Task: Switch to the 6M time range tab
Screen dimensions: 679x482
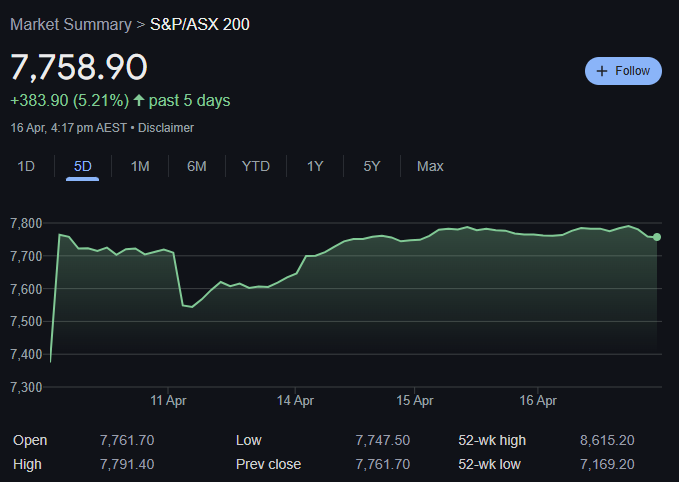Action: click(x=197, y=166)
